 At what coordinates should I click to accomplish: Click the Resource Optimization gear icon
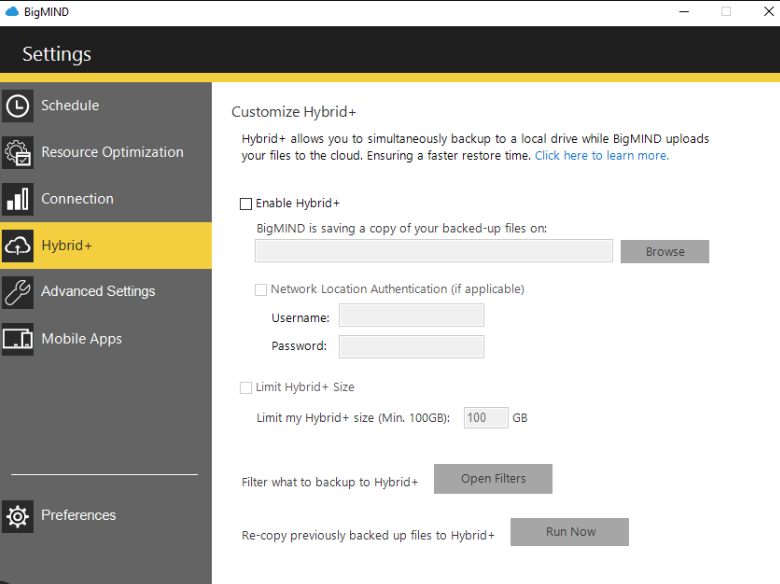(17, 152)
